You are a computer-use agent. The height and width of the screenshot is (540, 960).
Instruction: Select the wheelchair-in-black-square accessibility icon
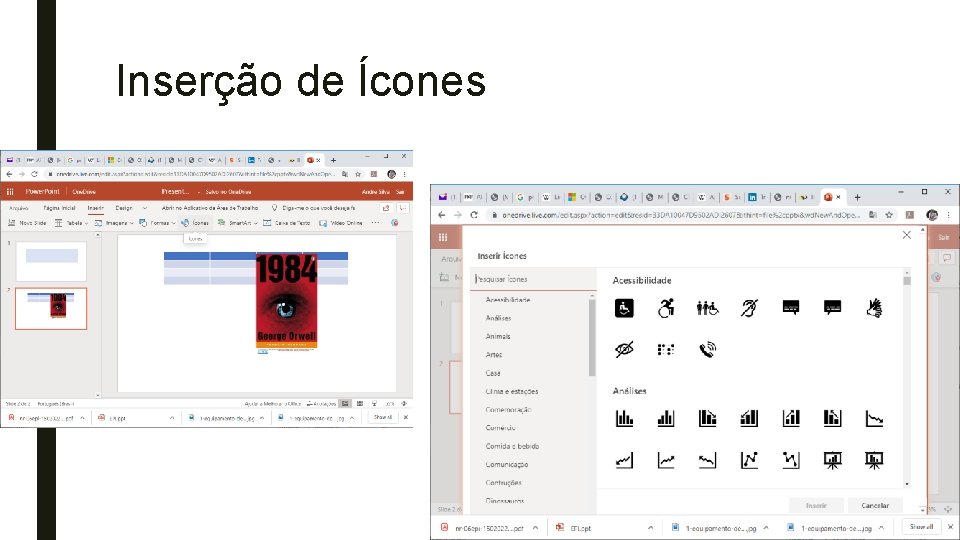tap(624, 308)
